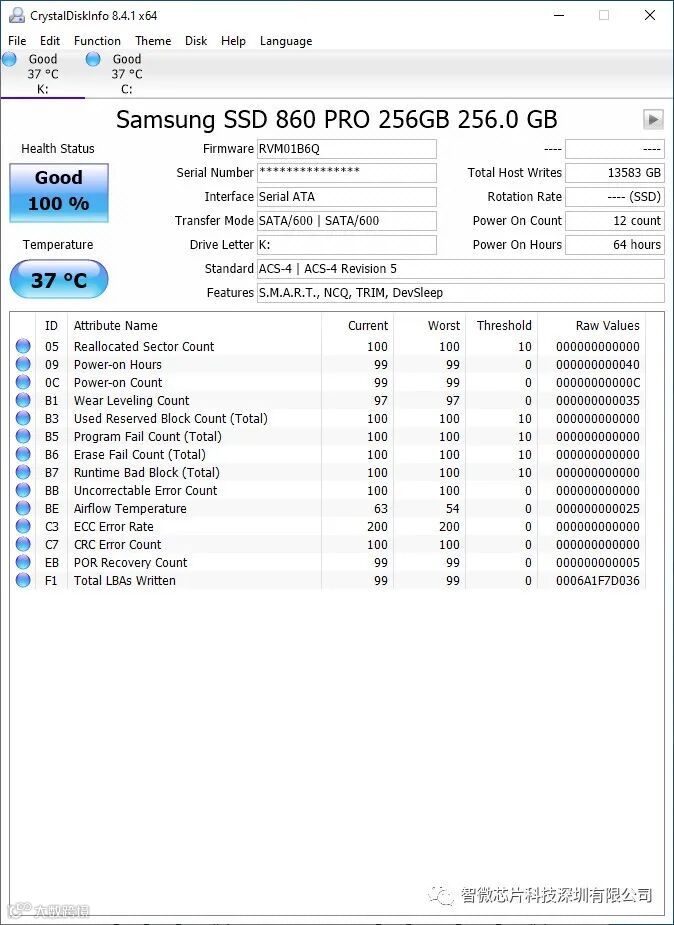Click the Power On Hours value 64 hours
The width and height of the screenshot is (674, 925).
(x=614, y=244)
